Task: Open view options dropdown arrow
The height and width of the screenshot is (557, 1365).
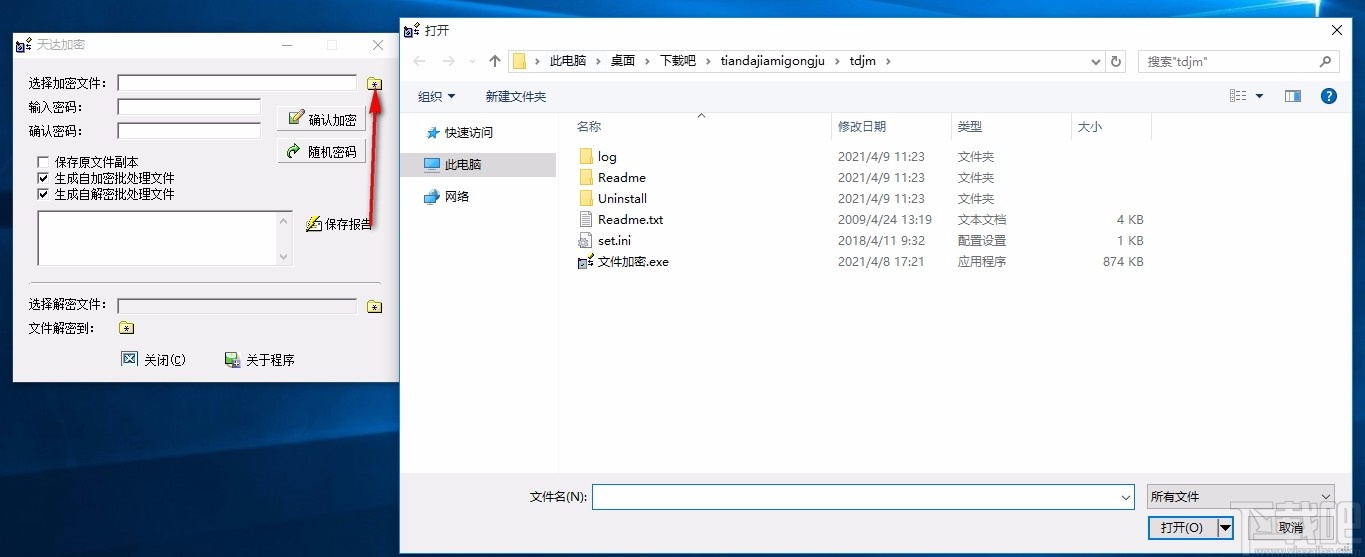Action: pyautogui.click(x=1259, y=96)
